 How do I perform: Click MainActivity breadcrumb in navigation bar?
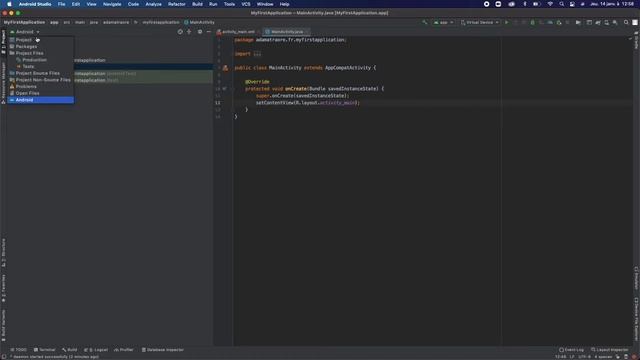(199, 22)
